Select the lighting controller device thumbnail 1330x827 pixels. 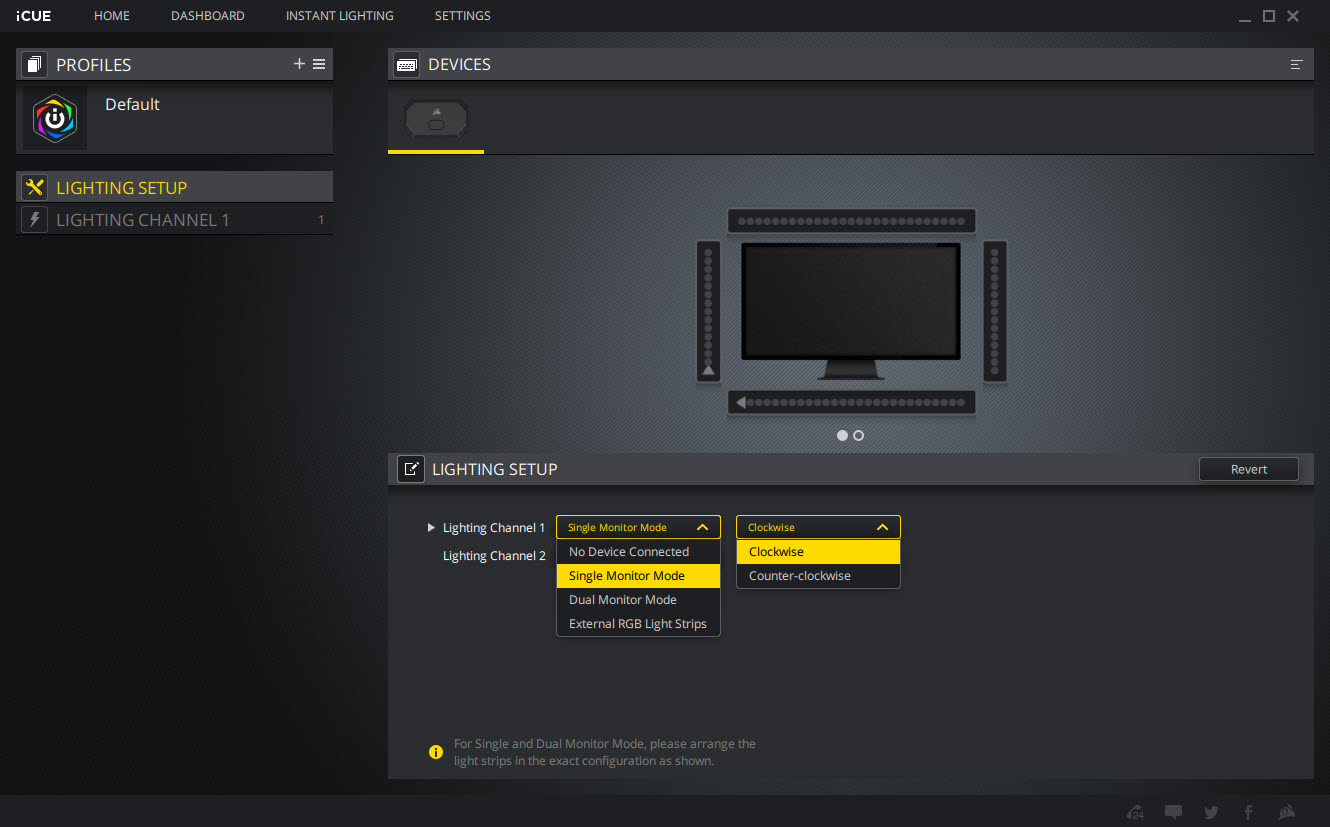[x=436, y=119]
